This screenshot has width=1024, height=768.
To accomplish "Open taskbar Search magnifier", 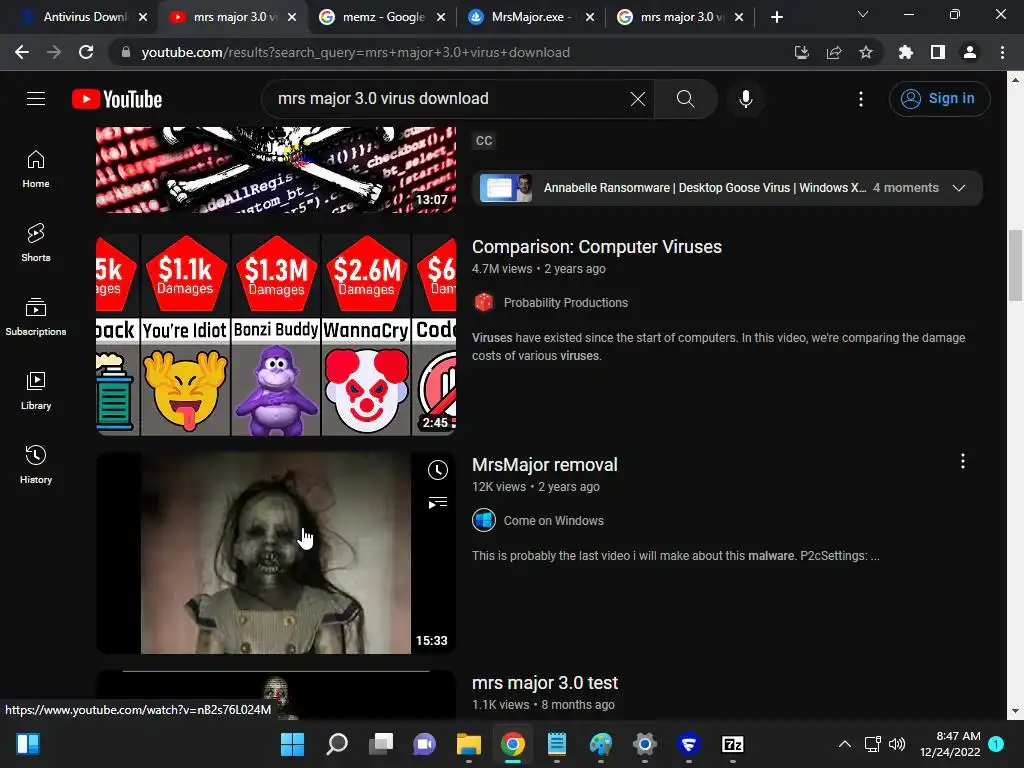I will [336, 744].
